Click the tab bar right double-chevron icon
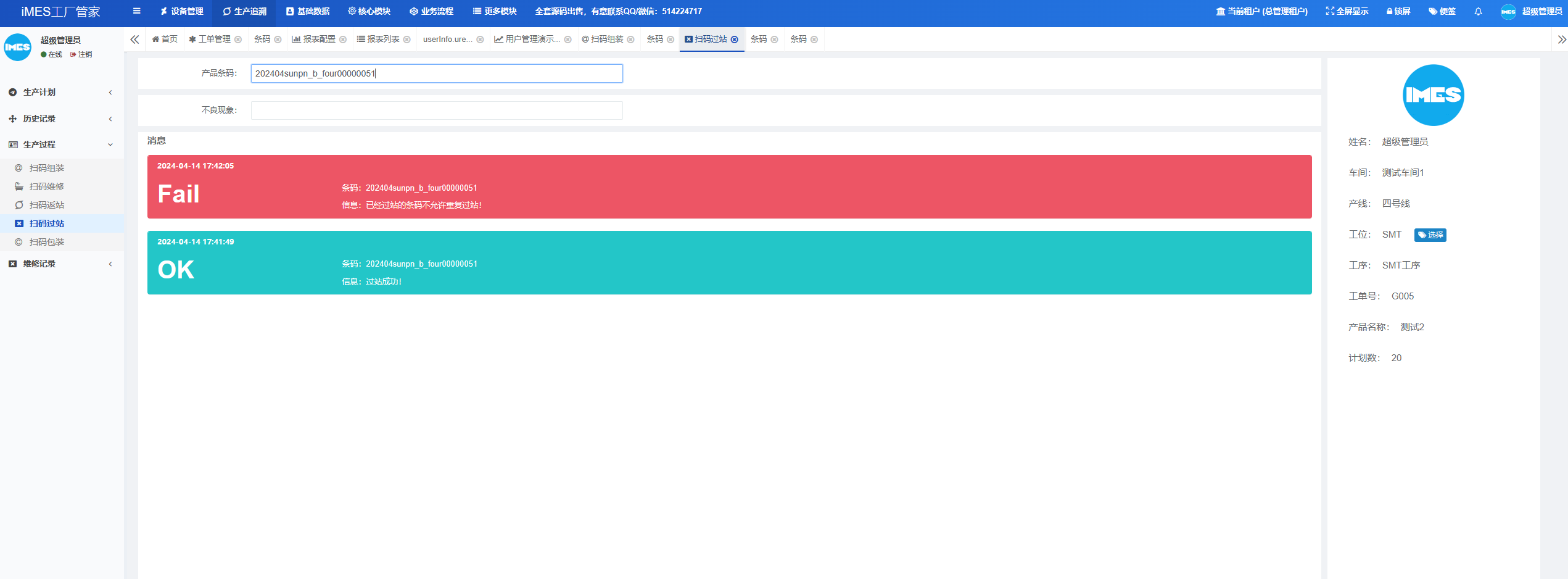Viewport: 1568px width, 579px height. pyautogui.click(x=1561, y=40)
